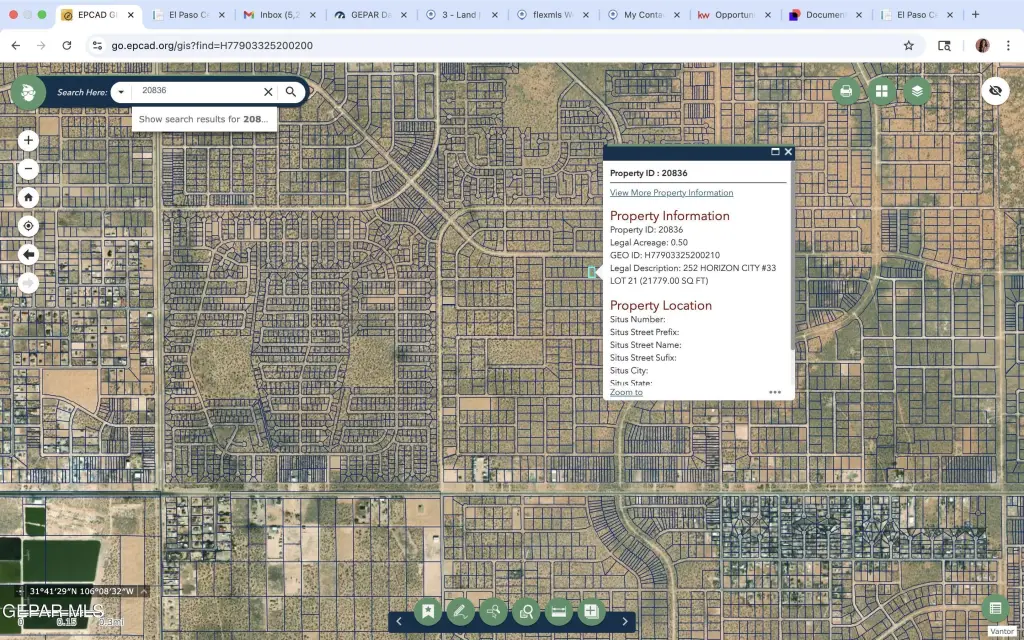The height and width of the screenshot is (640, 1024).
Task: Open the popup three-dots actions menu
Action: click(775, 392)
